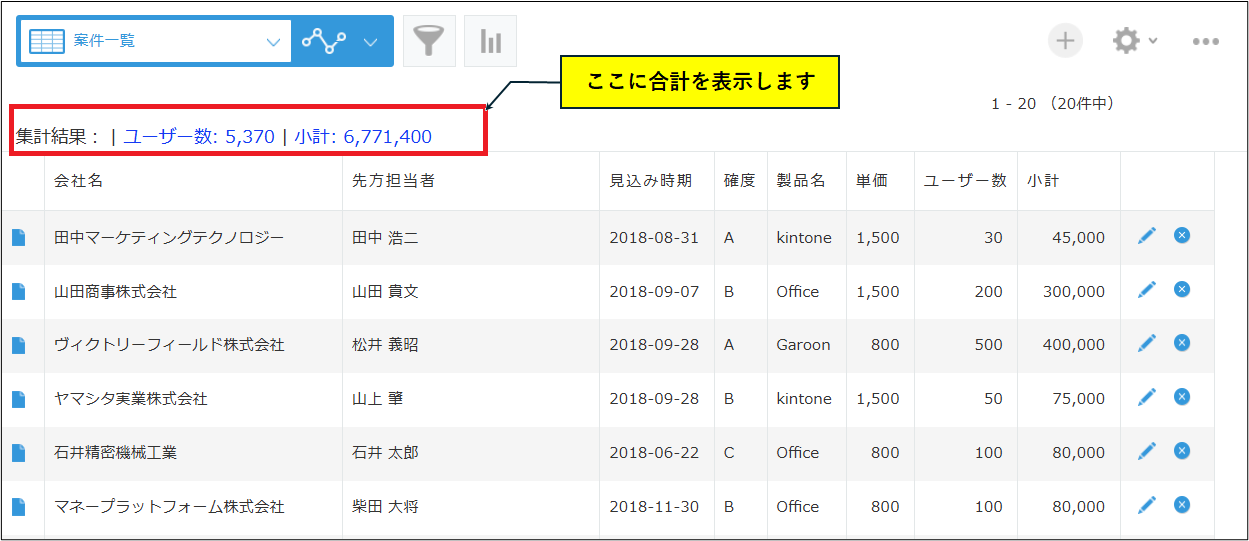This screenshot has height=541, width=1249.
Task: Delete the 石井精密機械工業 record
Action: pos(1181,451)
